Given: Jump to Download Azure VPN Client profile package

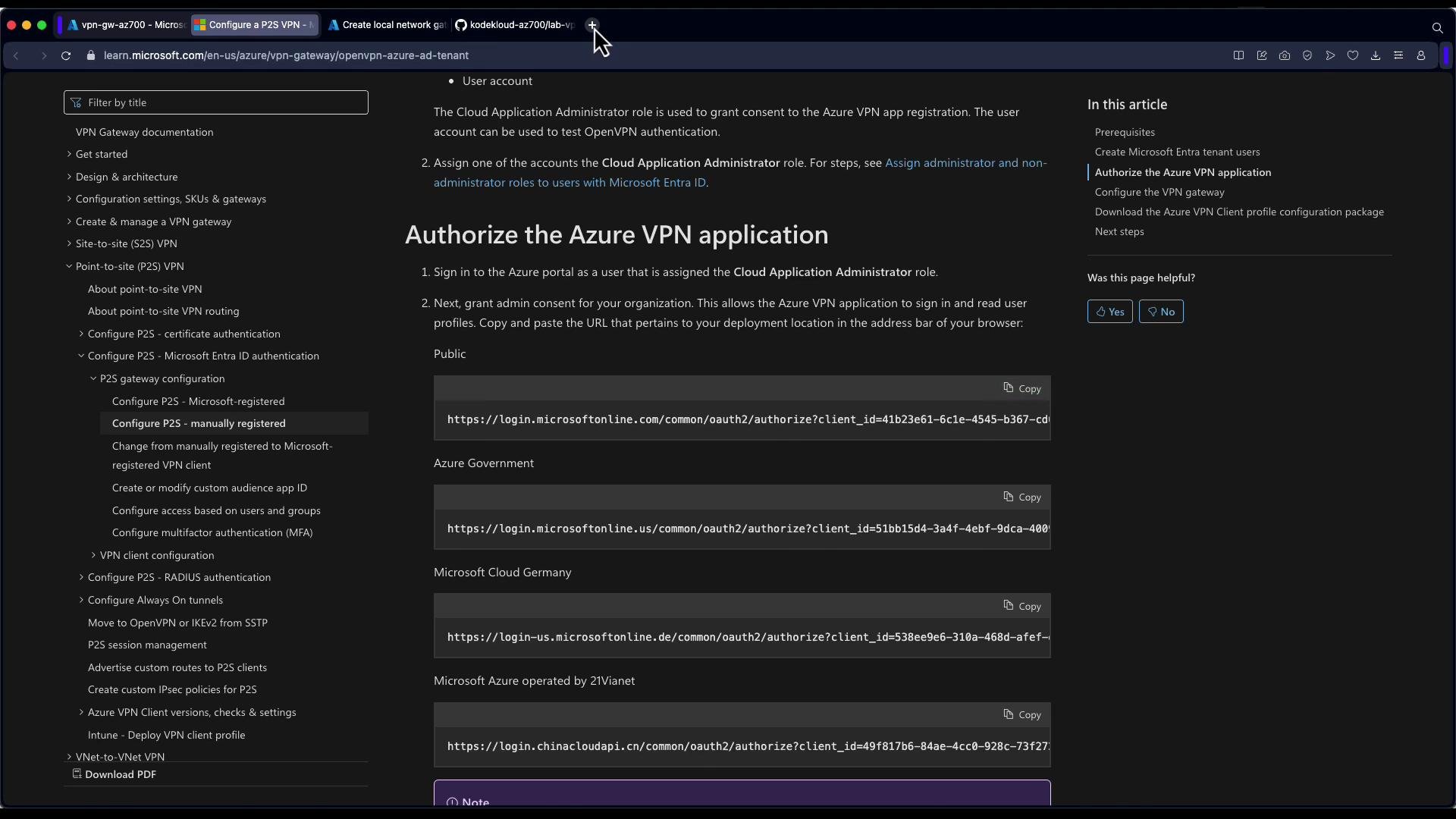Looking at the screenshot, I should pos(1239,212).
